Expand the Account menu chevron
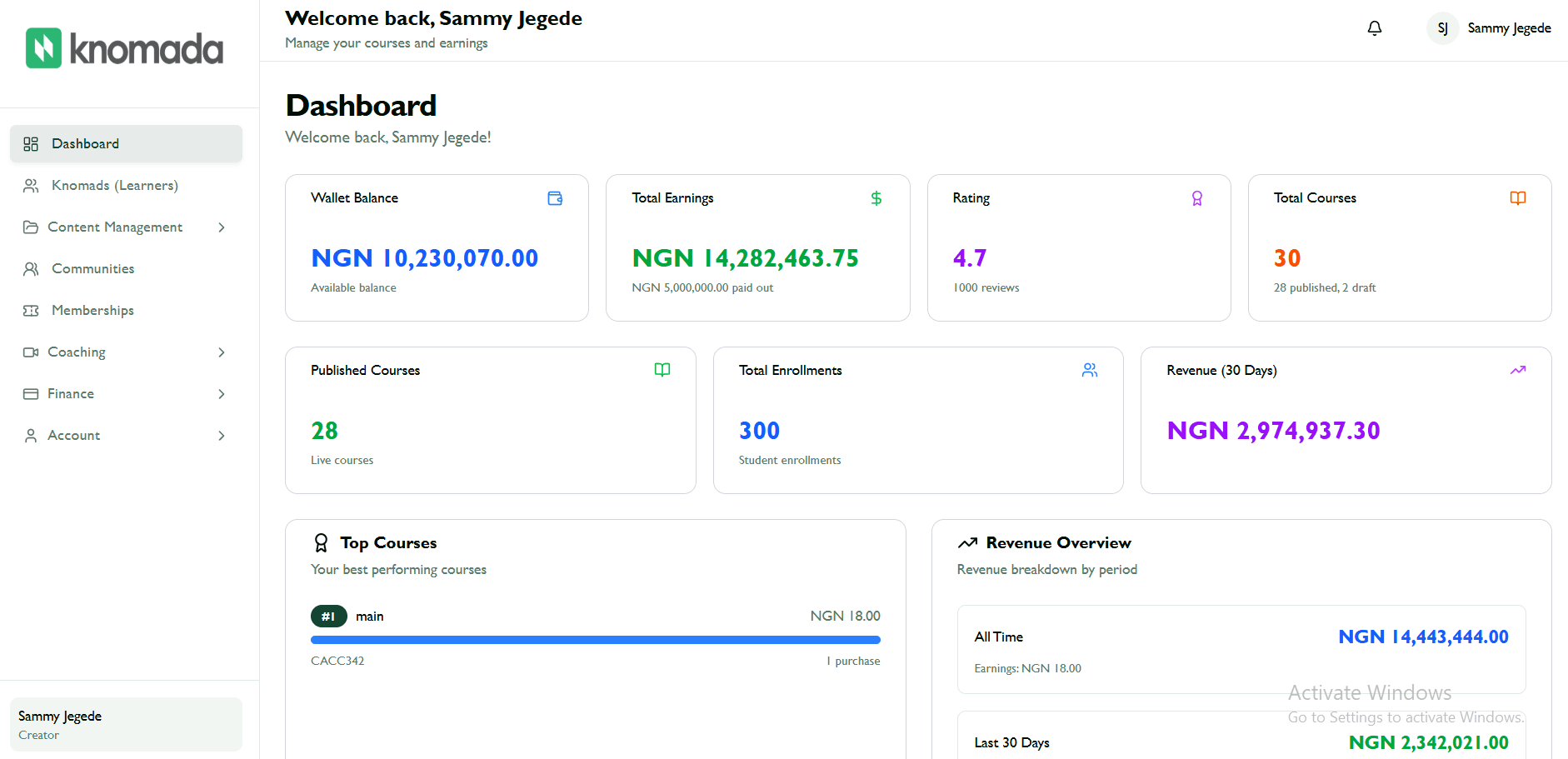Image resolution: width=1568 pixels, height=759 pixels. 221,435
